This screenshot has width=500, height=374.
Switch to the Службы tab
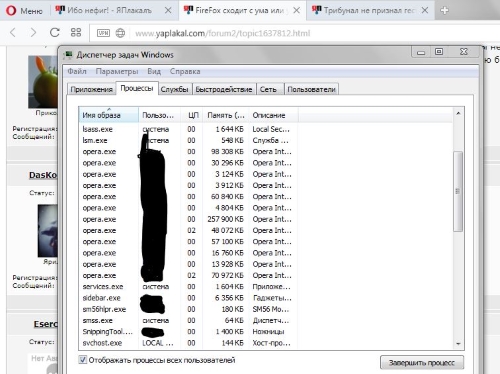(174, 89)
